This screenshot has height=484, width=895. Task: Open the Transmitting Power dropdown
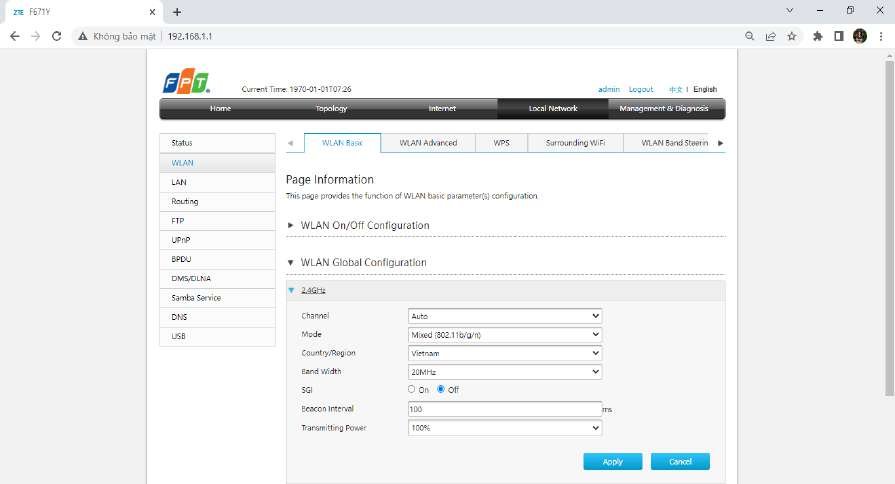tap(505, 427)
